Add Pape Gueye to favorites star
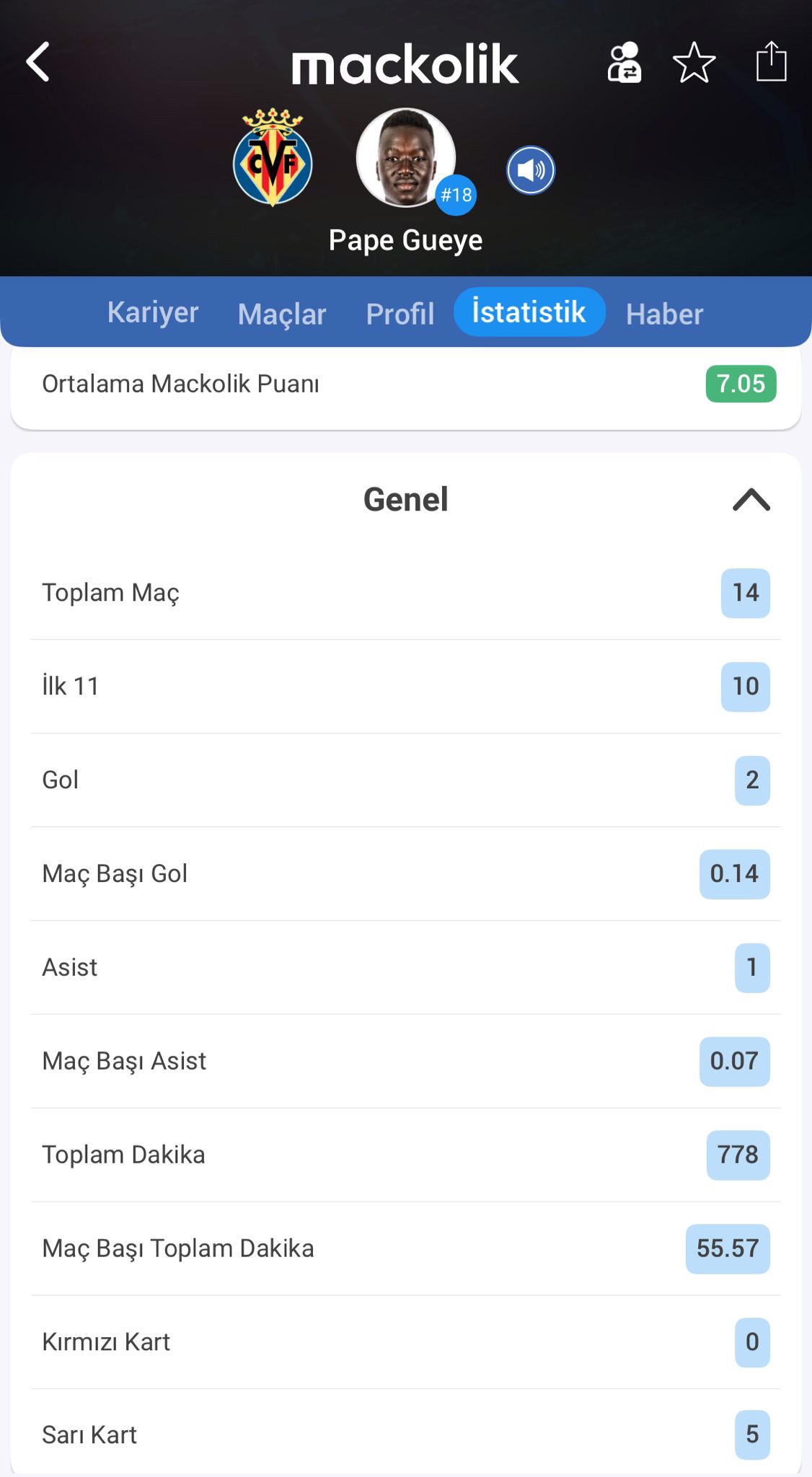Viewport: 812px width, 1477px height. tap(694, 63)
